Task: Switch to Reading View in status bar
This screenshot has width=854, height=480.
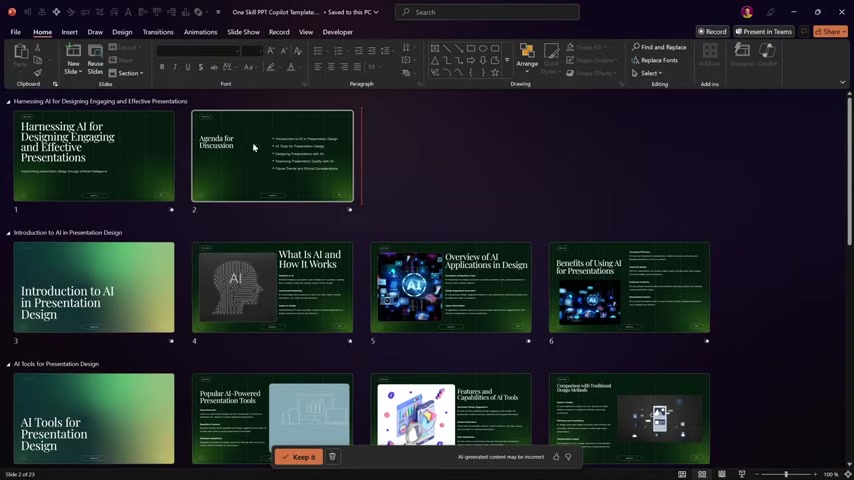Action: click(722, 475)
